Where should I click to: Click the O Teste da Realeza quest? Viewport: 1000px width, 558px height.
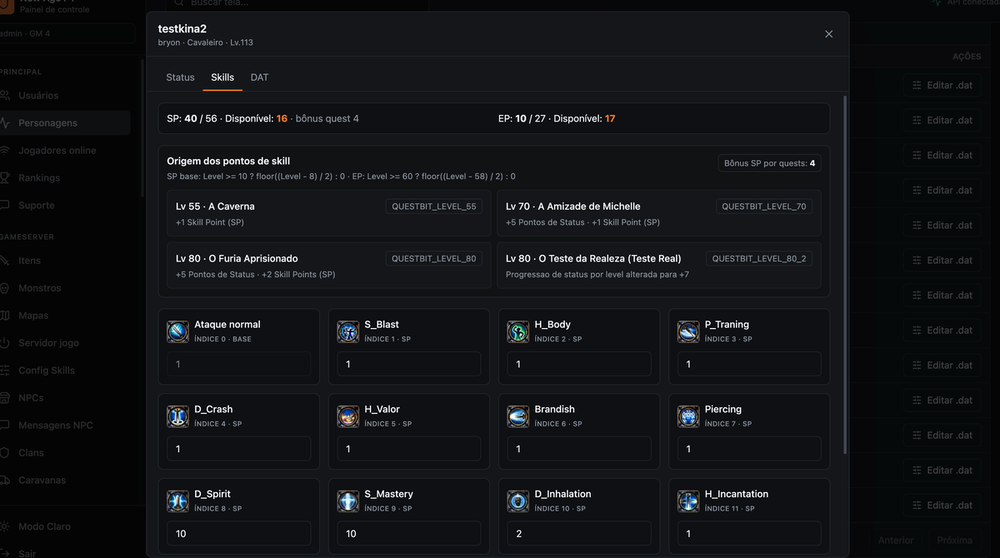click(659, 266)
